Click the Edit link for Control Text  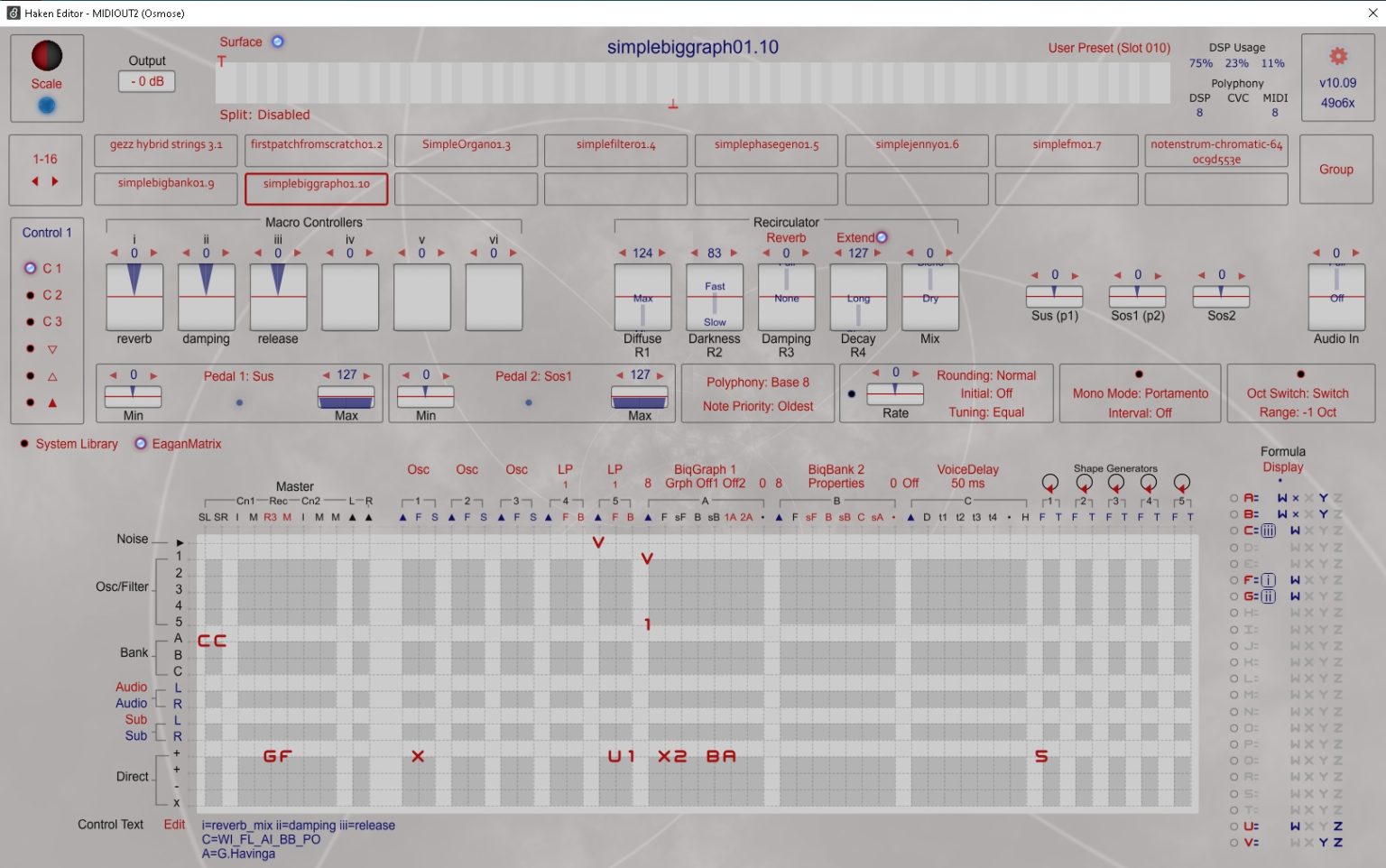pyautogui.click(x=174, y=825)
